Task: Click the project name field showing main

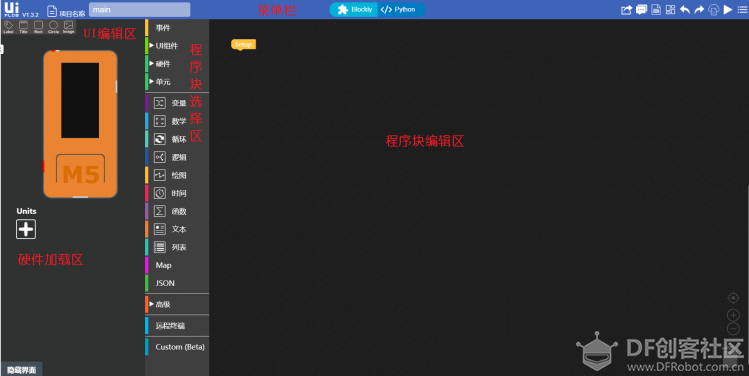Action: (x=139, y=10)
